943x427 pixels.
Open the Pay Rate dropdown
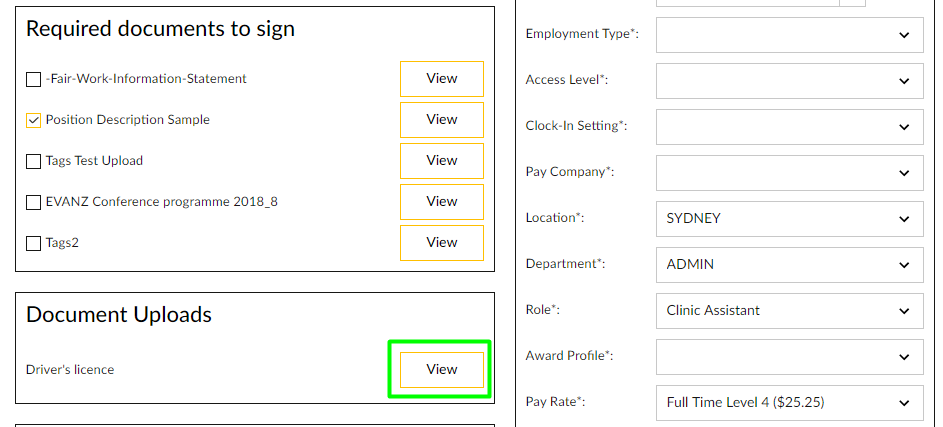coord(789,403)
